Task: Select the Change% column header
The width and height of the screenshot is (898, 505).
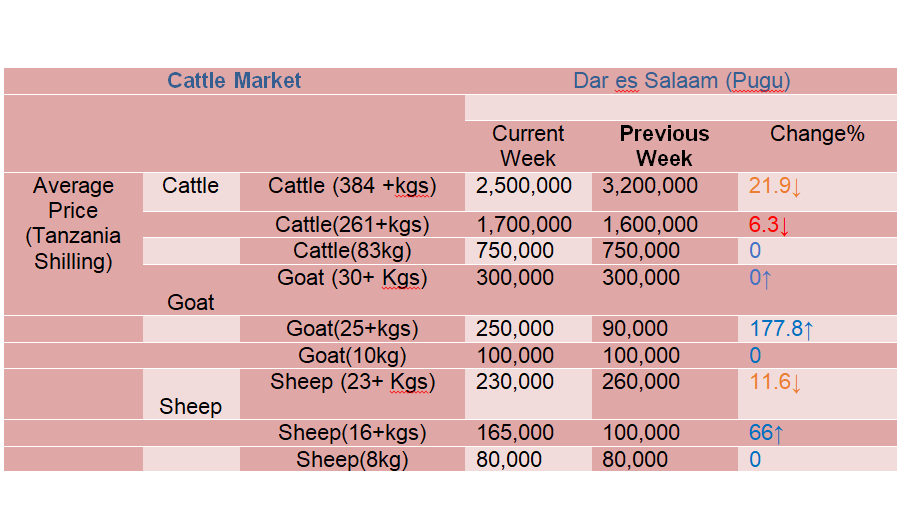Action: click(817, 134)
